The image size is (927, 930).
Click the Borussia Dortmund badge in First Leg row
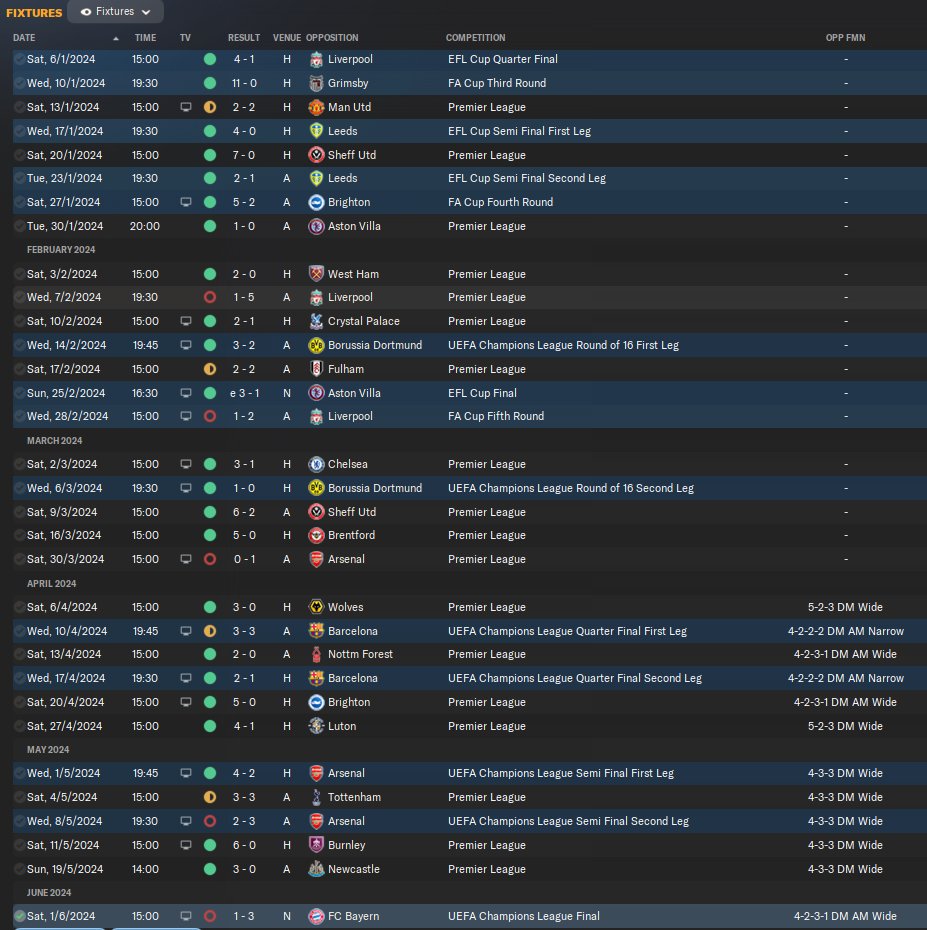[x=316, y=345]
